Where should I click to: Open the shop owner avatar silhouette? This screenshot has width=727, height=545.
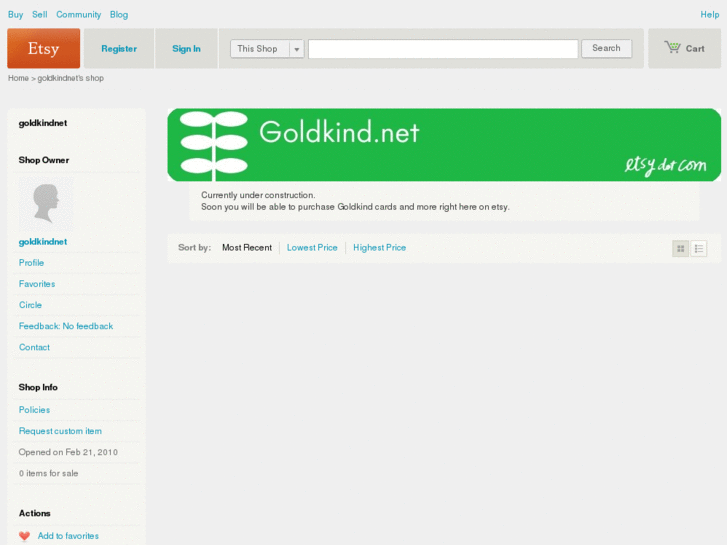coord(46,204)
